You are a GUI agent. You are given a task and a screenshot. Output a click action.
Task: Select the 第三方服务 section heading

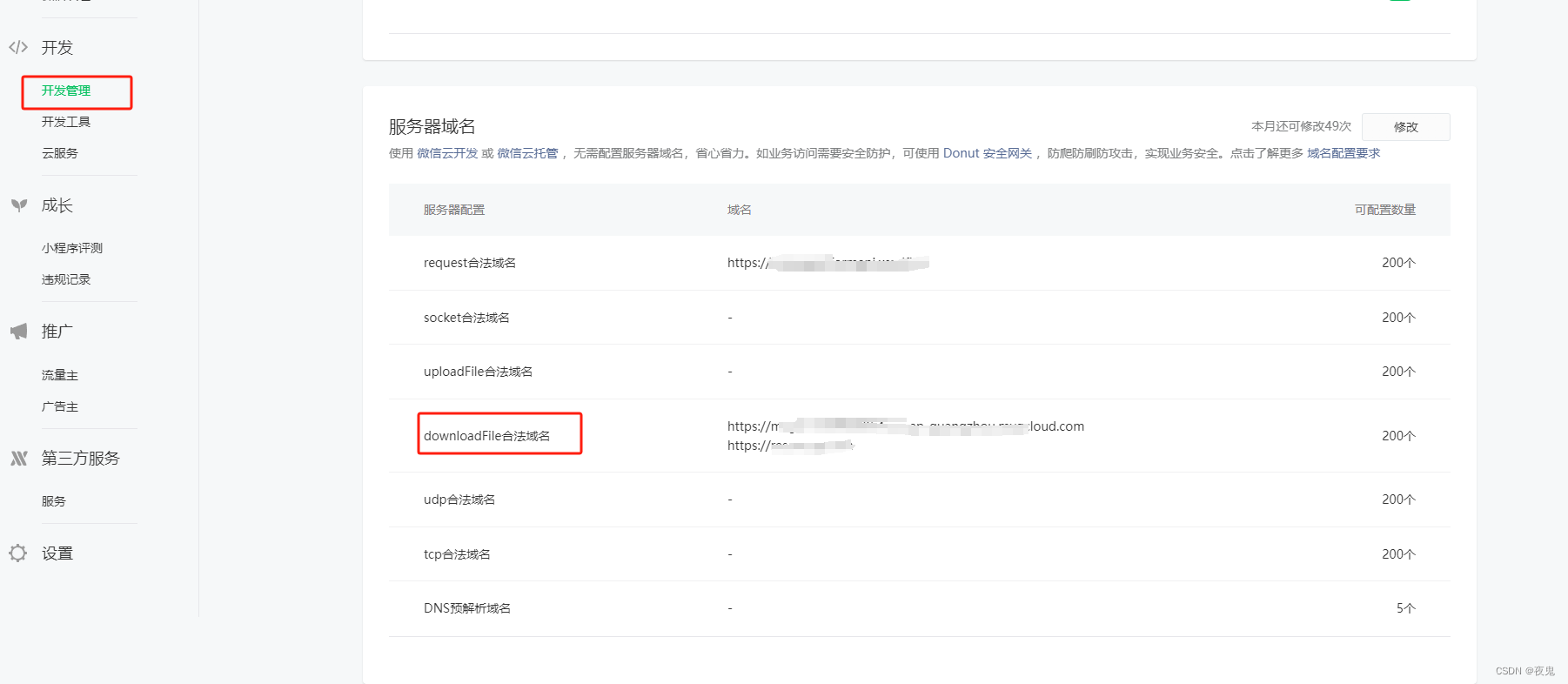[81, 458]
